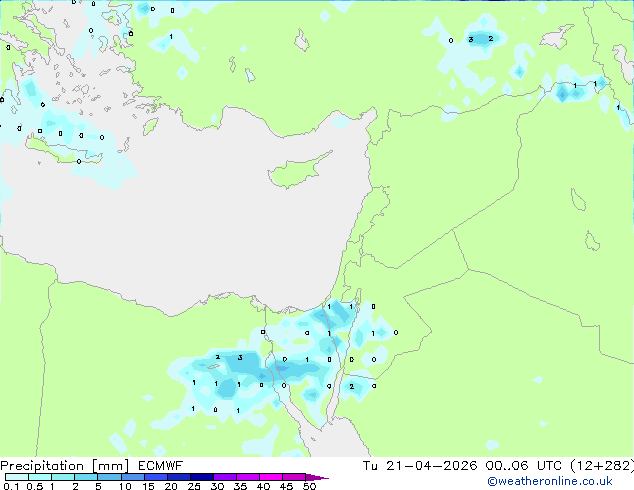Click the legend label '50'
The image size is (634, 490).
(309, 486)
